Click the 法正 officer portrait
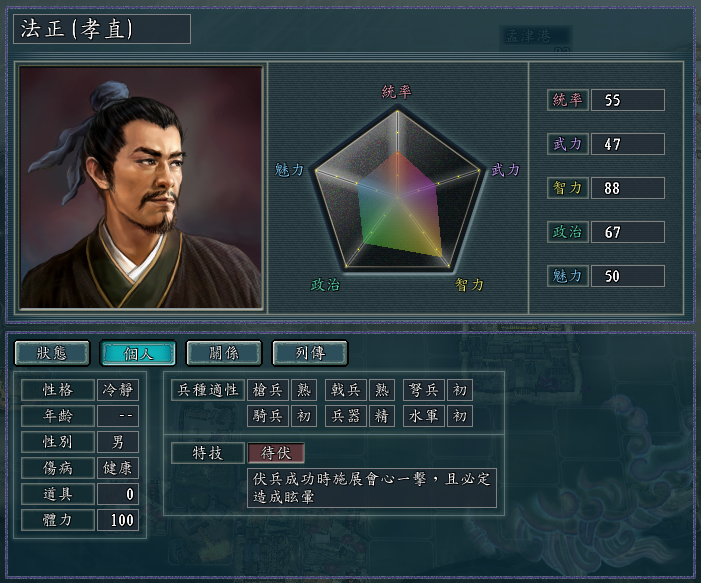Viewport: 701px width, 583px height. [x=140, y=187]
